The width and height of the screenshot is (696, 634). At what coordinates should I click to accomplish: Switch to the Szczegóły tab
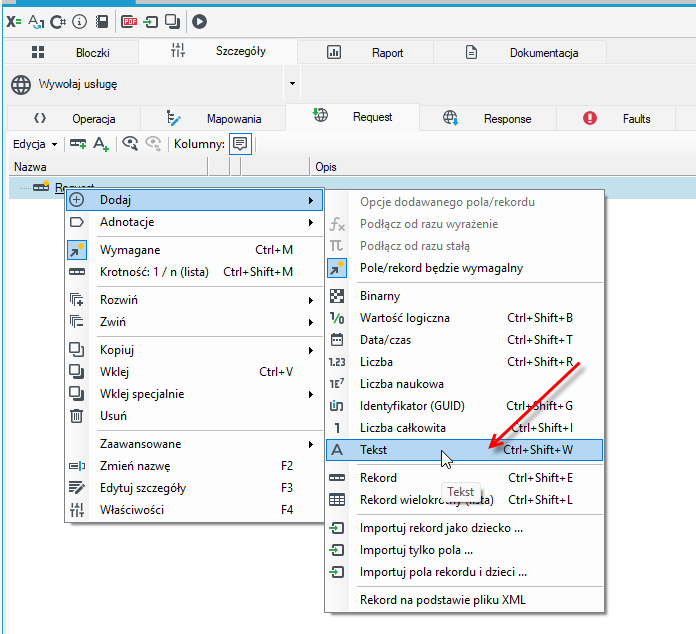[218, 51]
